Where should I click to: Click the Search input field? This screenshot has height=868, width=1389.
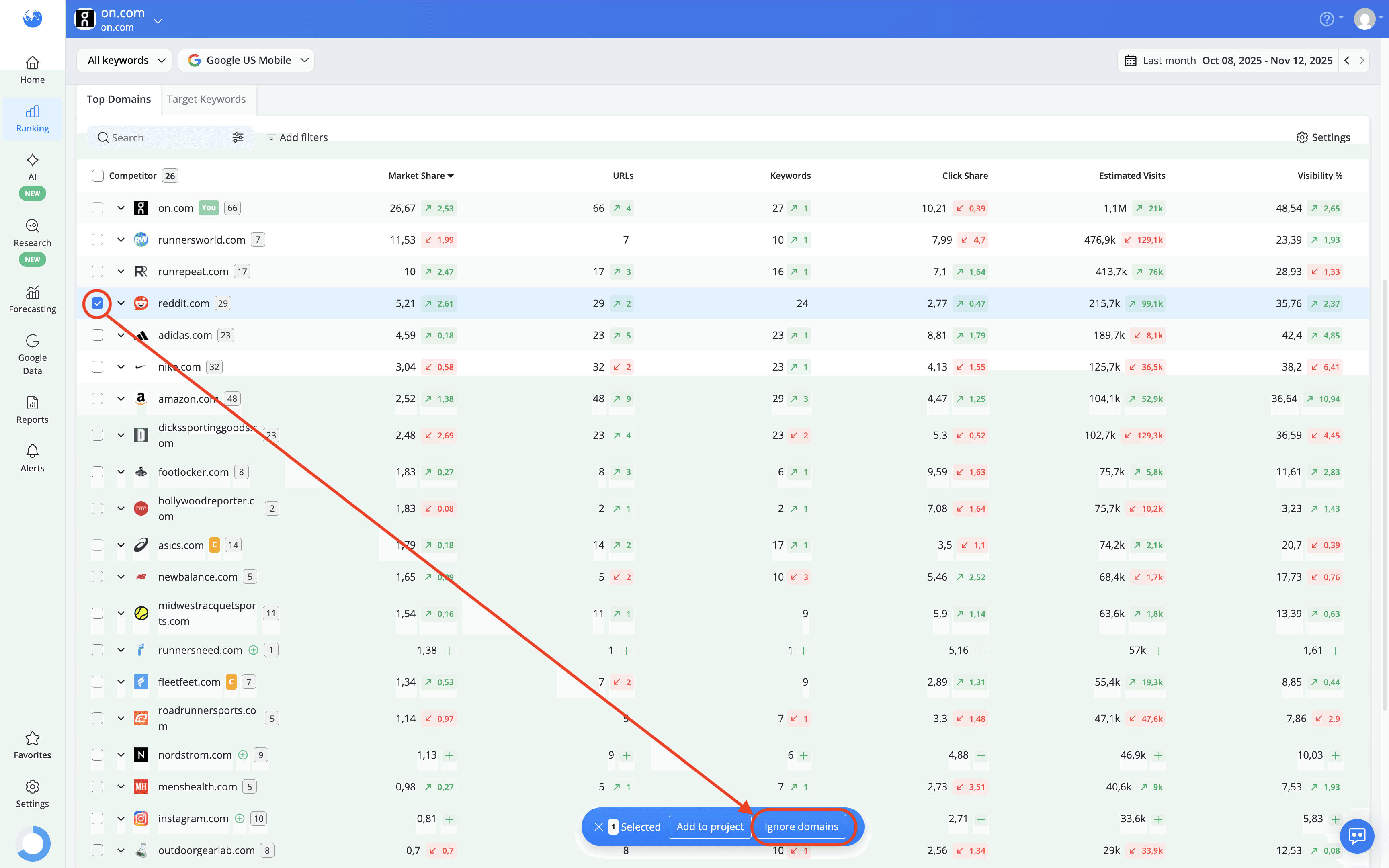pos(170,137)
